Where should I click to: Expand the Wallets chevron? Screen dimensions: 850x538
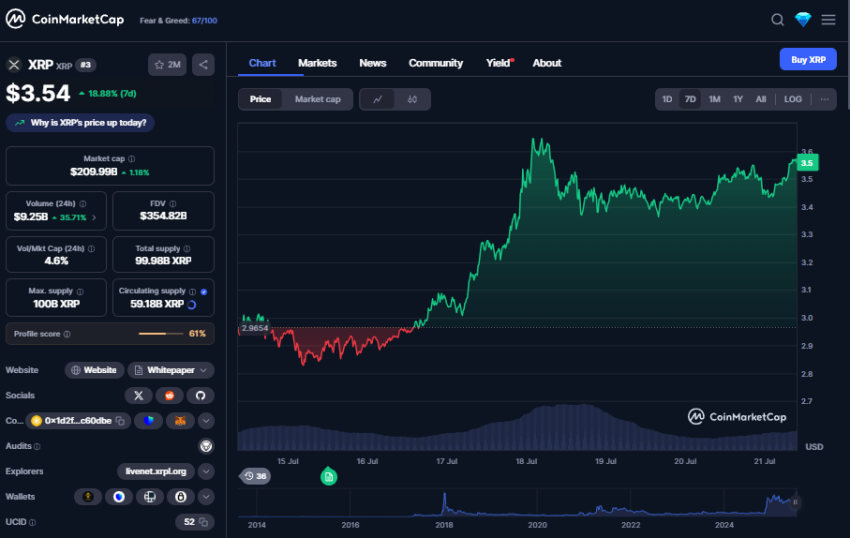[x=206, y=497]
